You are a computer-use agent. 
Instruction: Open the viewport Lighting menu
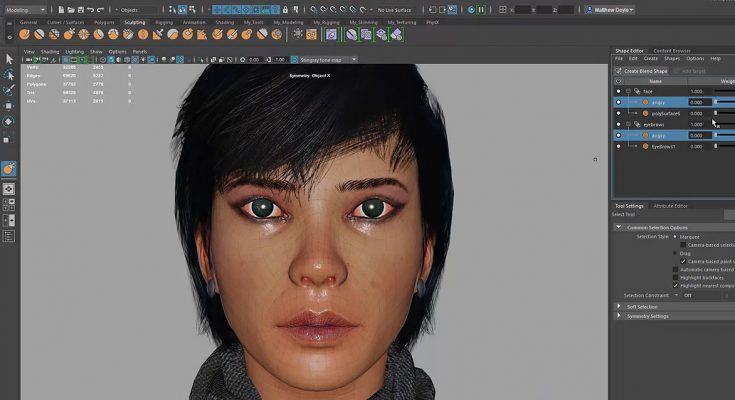pos(75,52)
